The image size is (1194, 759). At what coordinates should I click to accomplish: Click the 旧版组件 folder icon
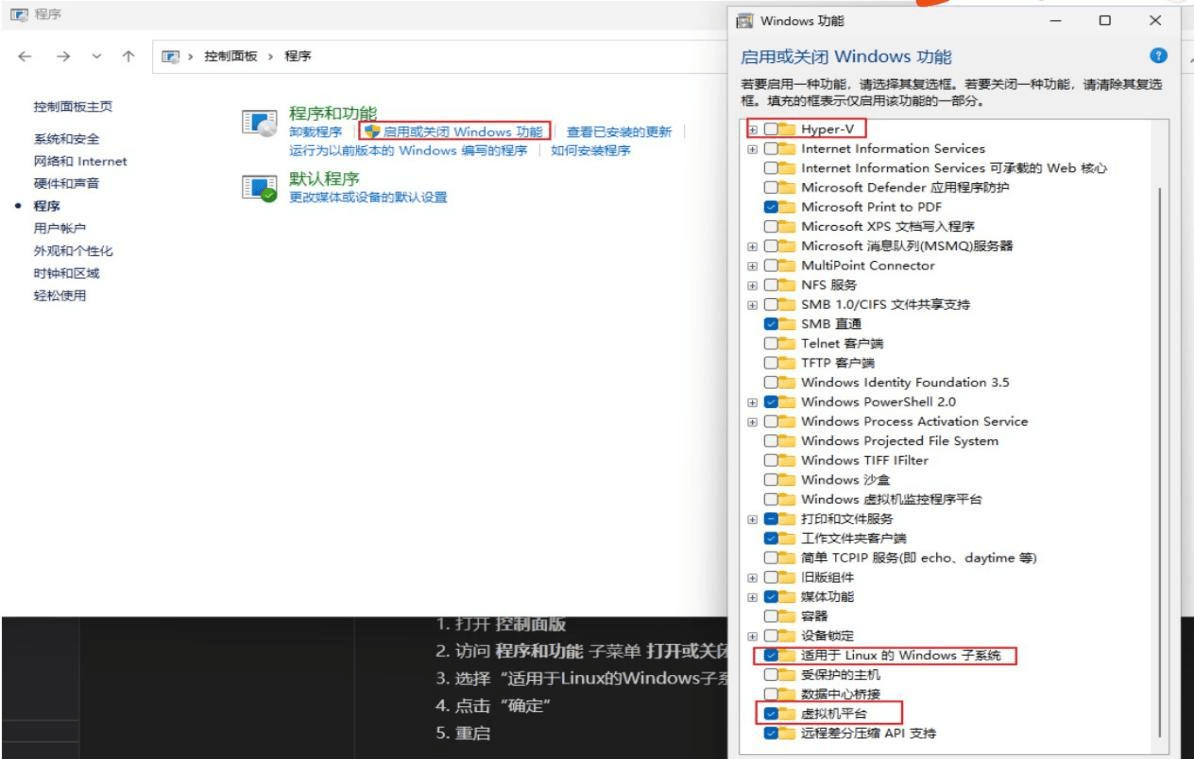click(787, 578)
